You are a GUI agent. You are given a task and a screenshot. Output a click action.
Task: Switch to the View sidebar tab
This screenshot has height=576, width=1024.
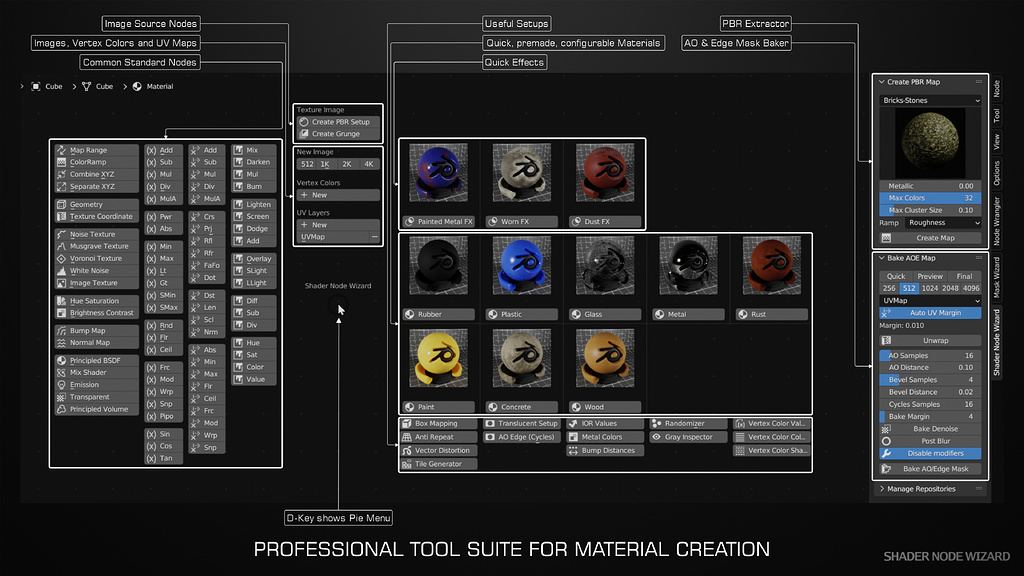[997, 141]
